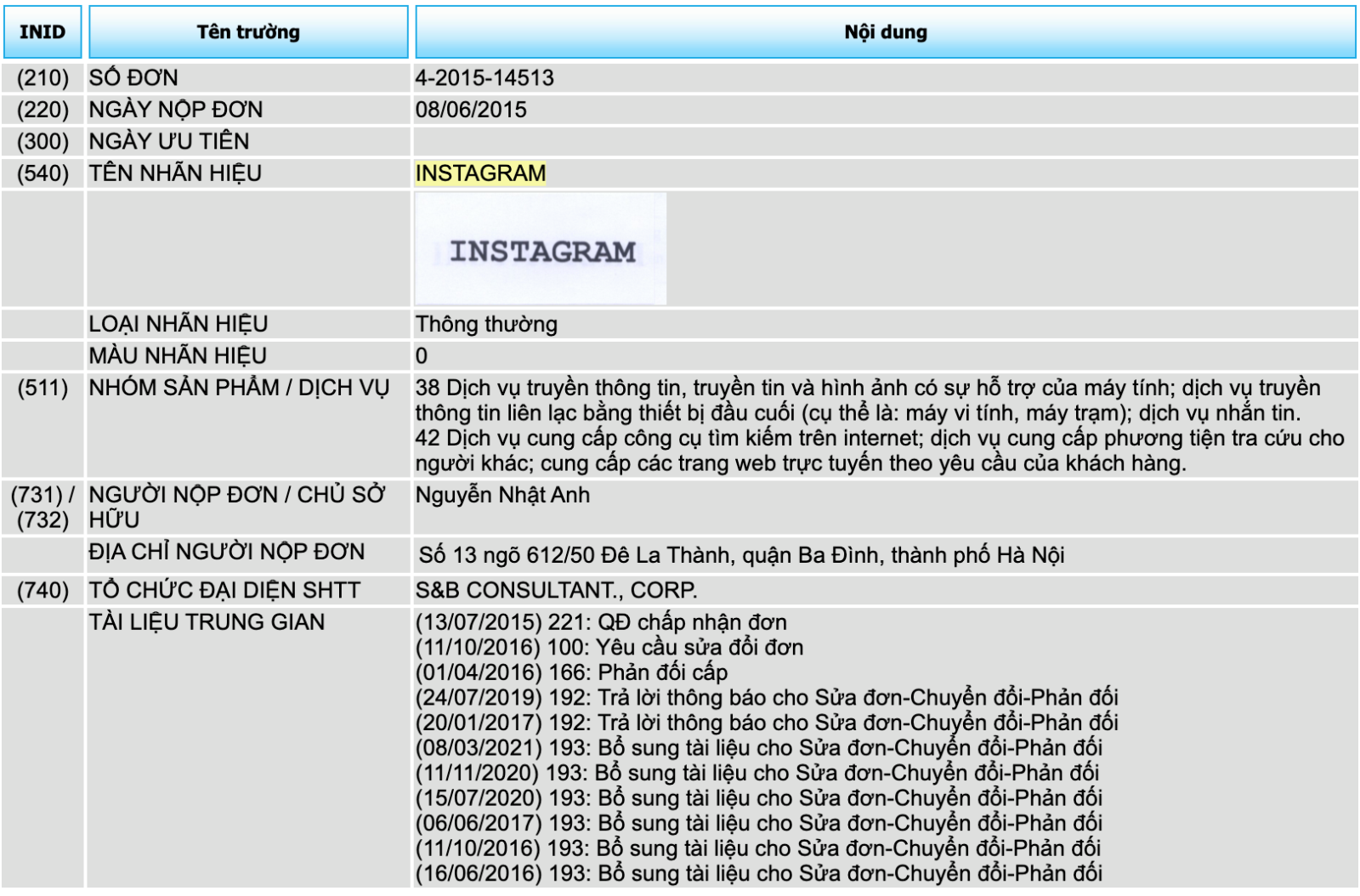Click INID code (511)

[x=42, y=388]
